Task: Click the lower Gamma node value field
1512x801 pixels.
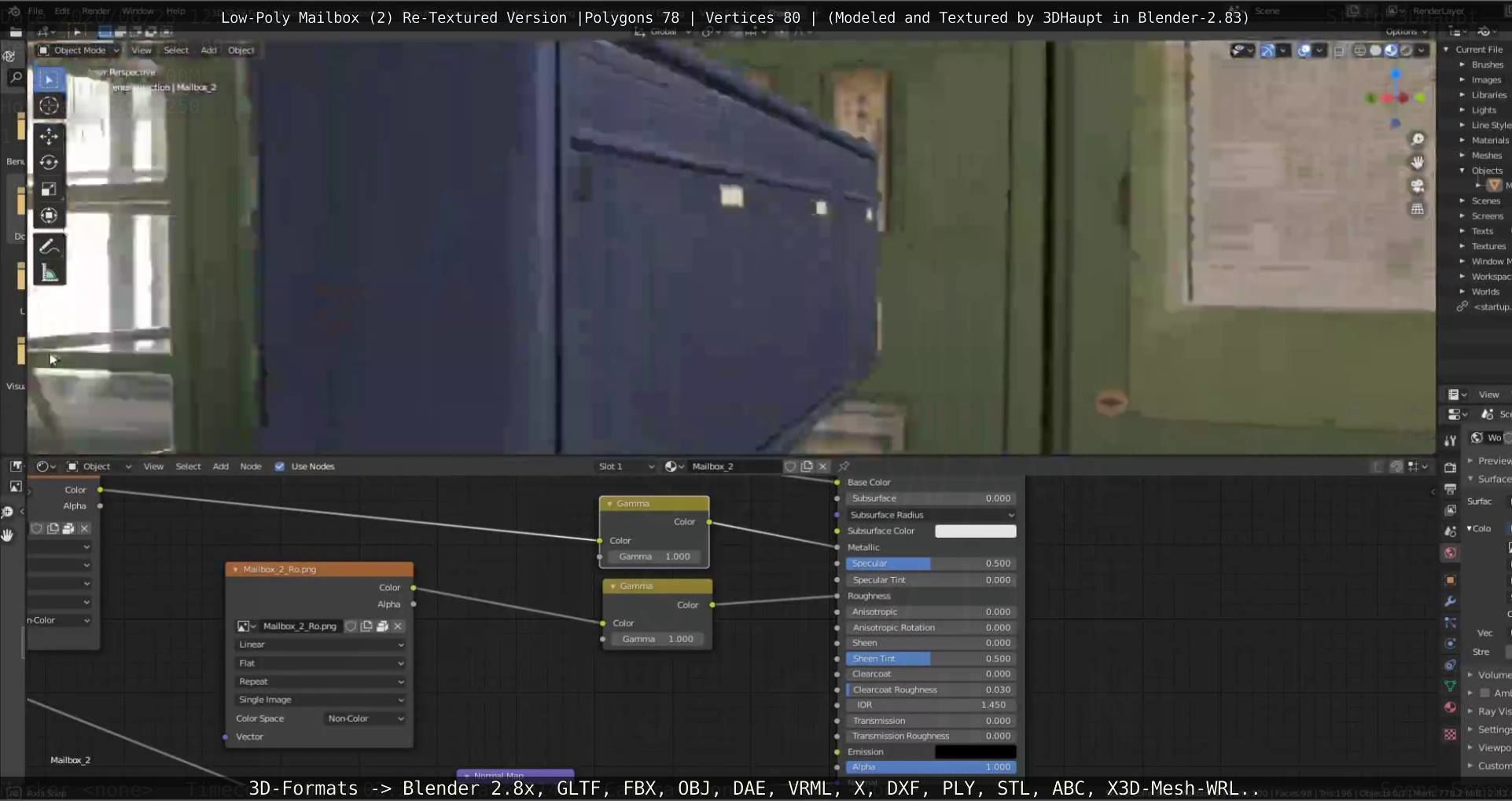Action: tap(657, 639)
